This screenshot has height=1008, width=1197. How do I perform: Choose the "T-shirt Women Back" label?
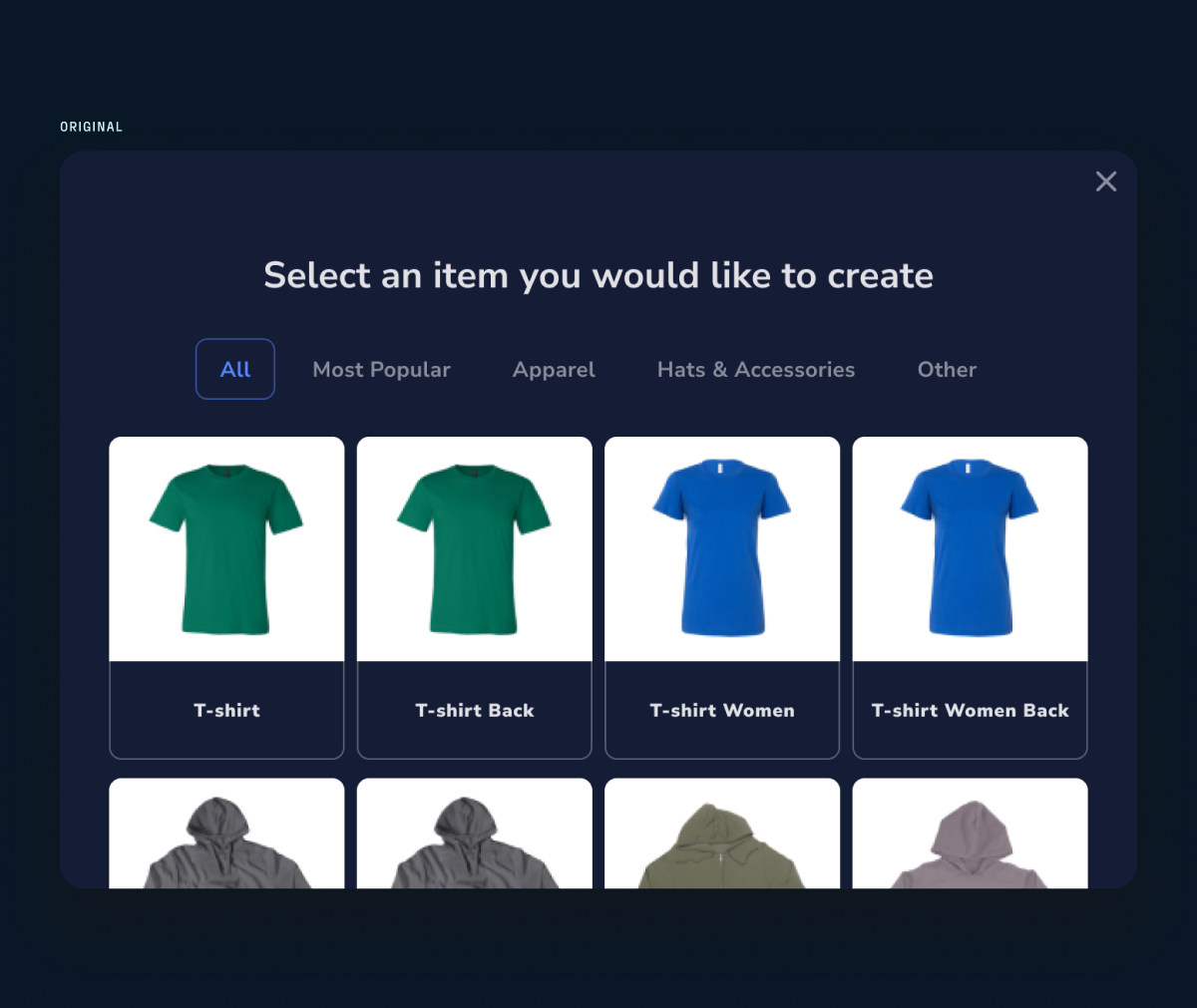click(970, 710)
